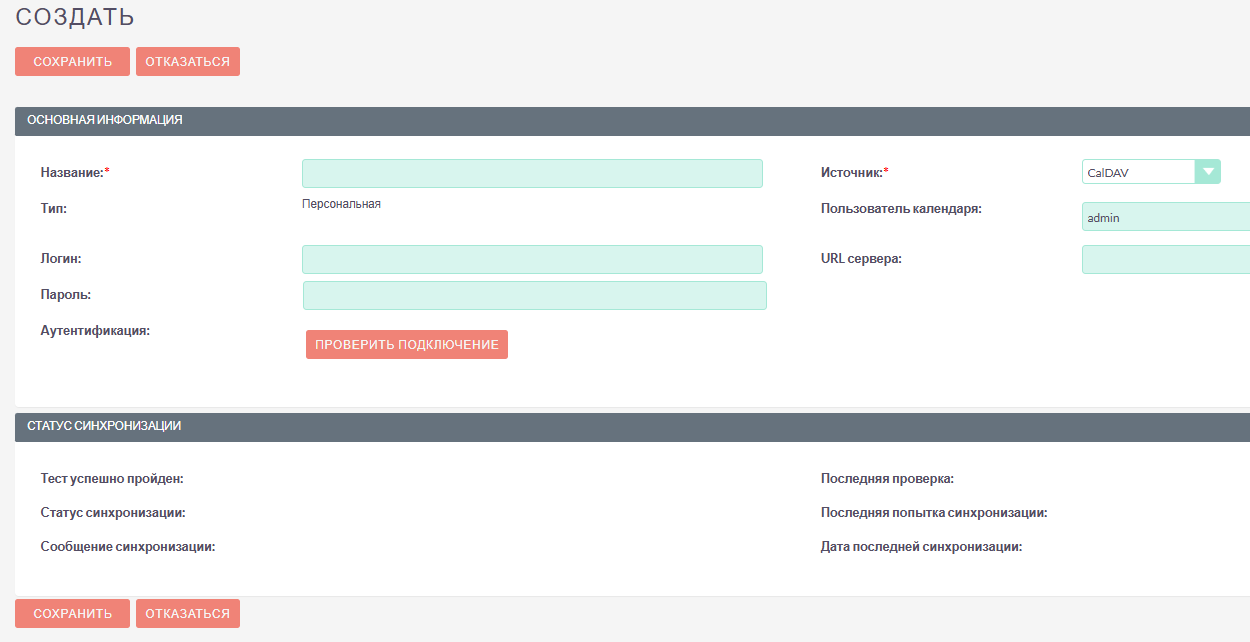Select the Пароль input field
Image resolution: width=1250 pixels, height=642 pixels.
(534, 295)
